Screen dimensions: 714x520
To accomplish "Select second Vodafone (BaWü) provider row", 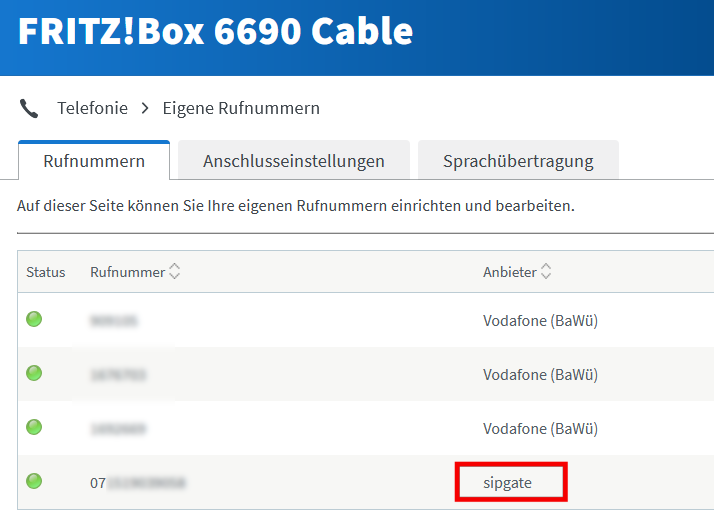I will 540,375.
